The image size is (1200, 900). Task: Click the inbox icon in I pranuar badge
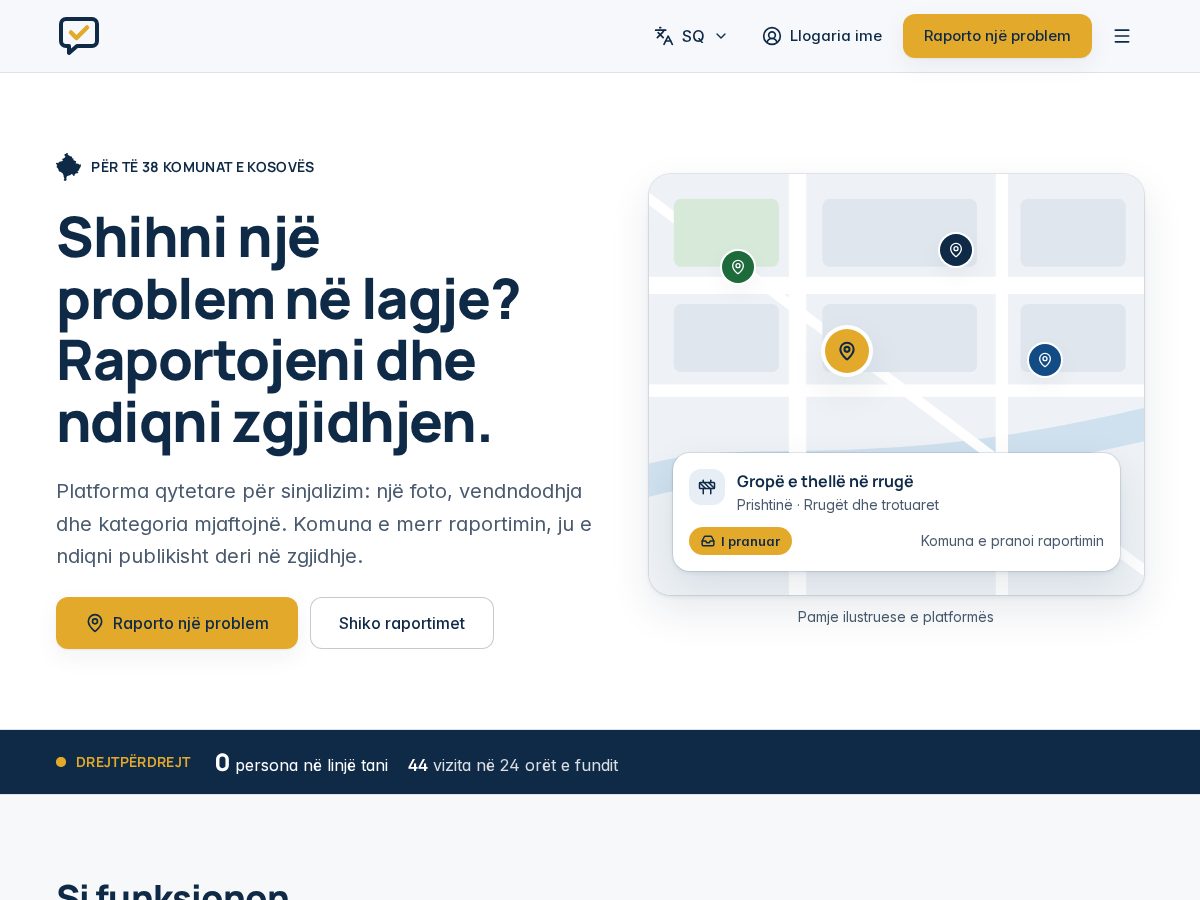708,541
